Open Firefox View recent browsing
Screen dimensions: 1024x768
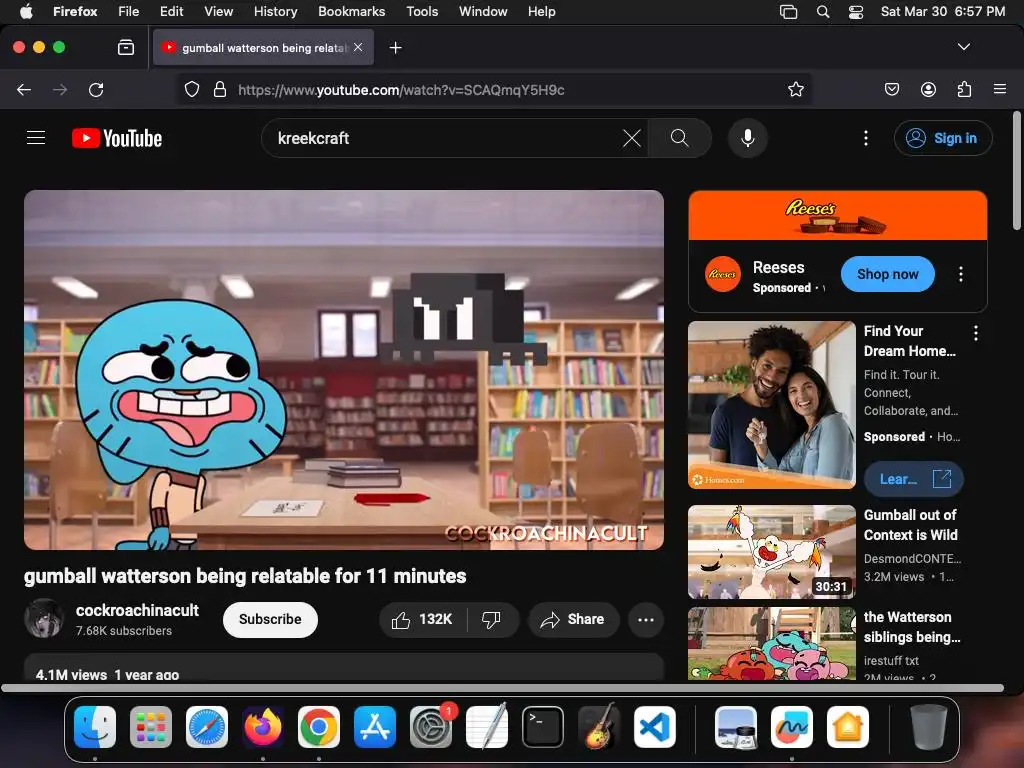coord(126,47)
